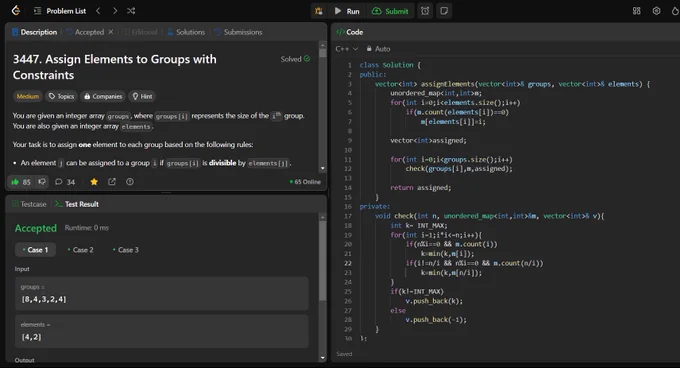Viewport: 680px width, 368px height.
Task: Switch to the Test Result tab
Action: coord(77,204)
